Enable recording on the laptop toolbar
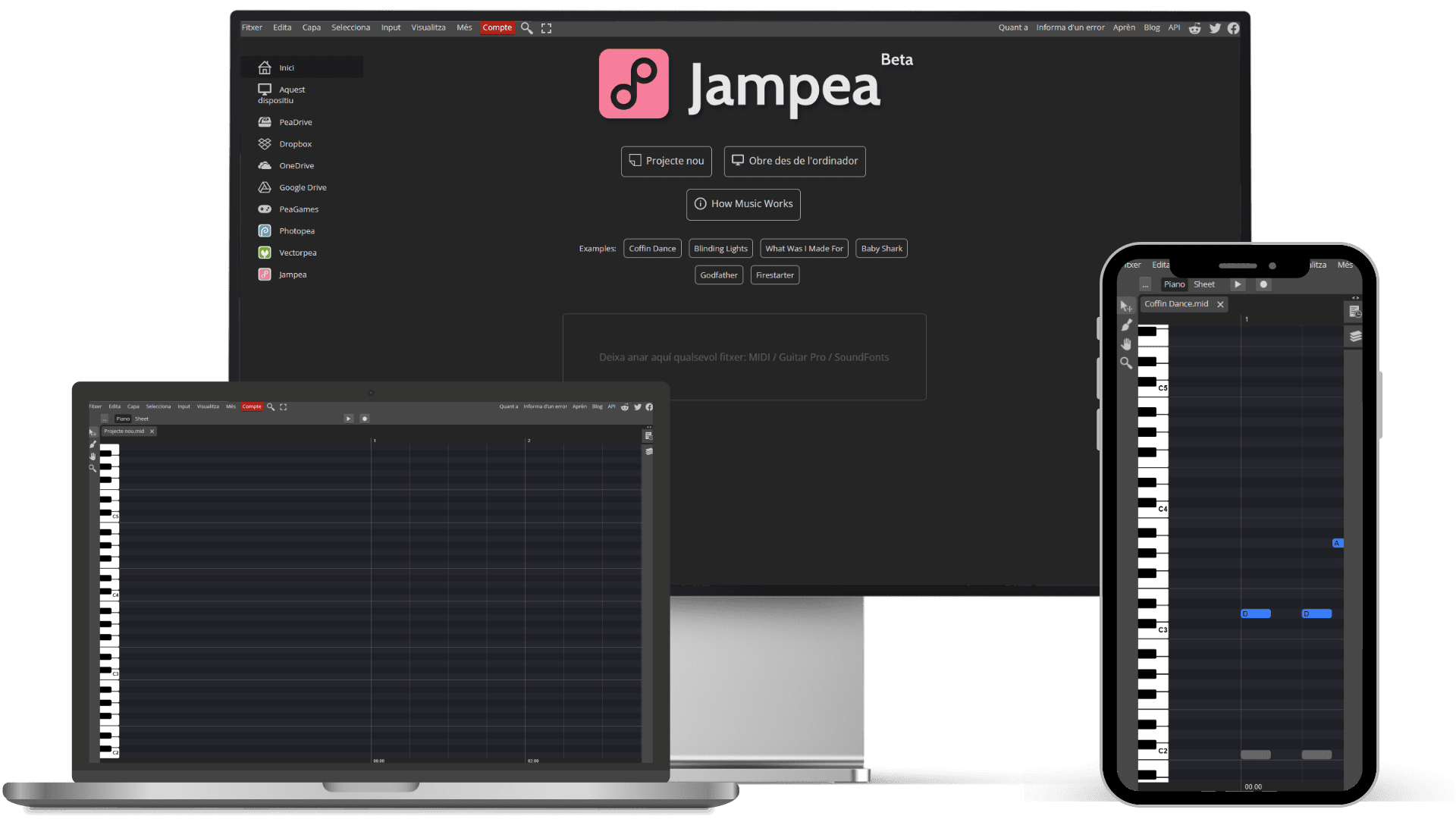 pyautogui.click(x=365, y=418)
